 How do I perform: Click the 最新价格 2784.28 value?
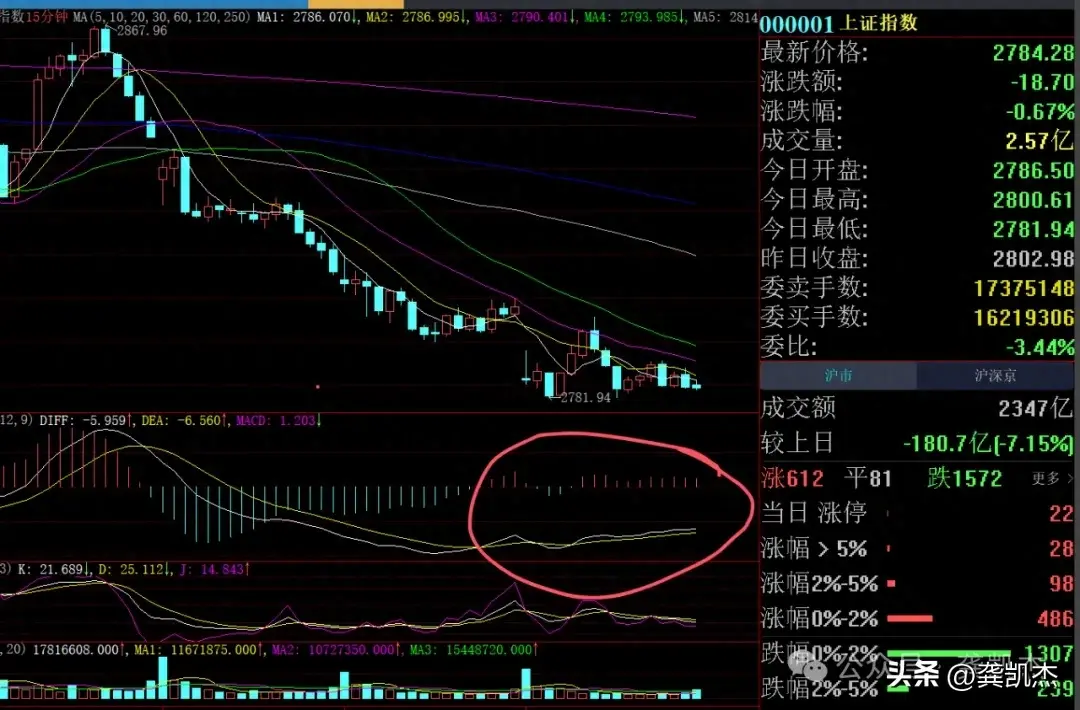(1033, 52)
